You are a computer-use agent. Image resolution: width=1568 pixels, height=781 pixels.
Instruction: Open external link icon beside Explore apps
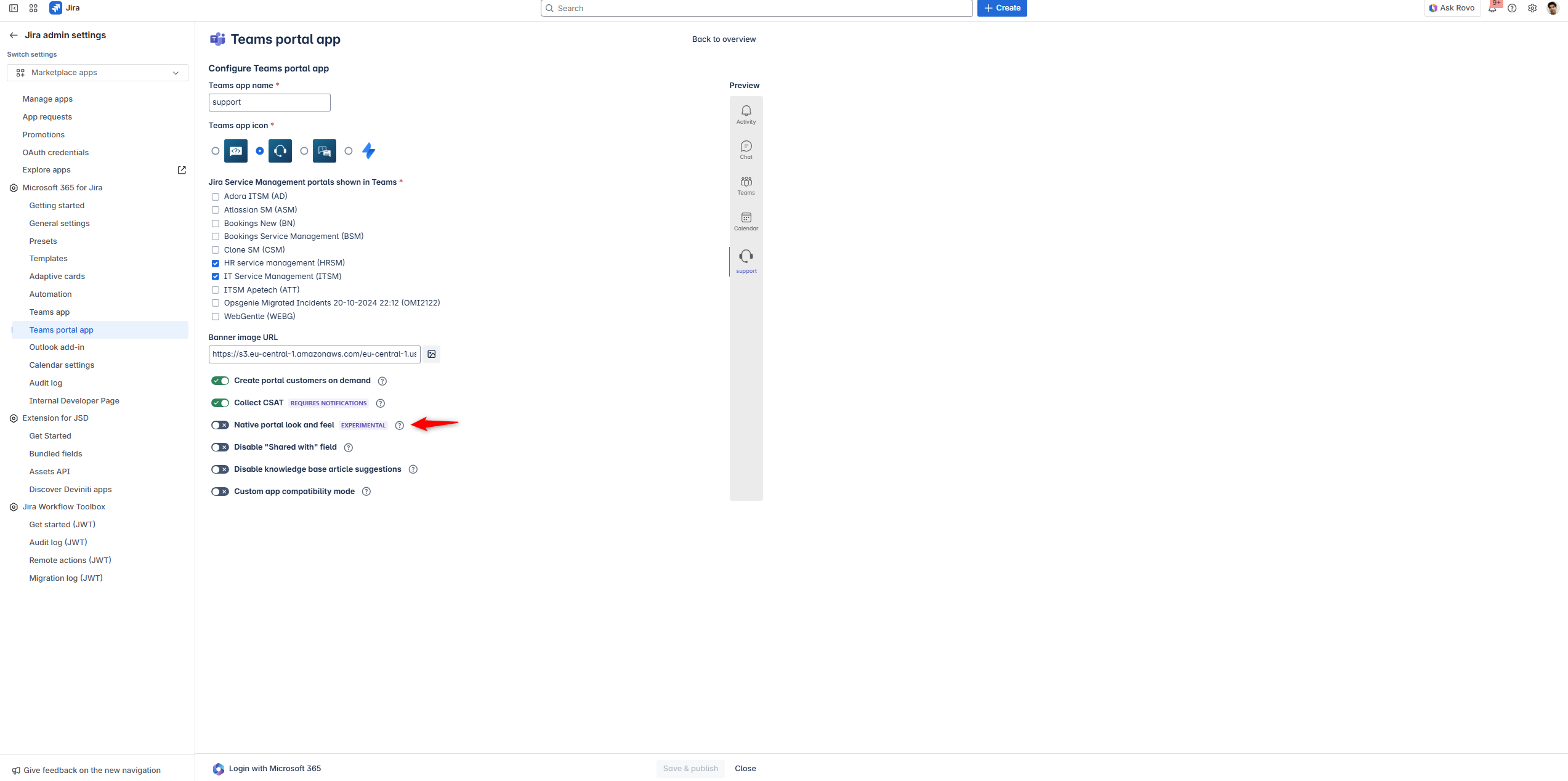[182, 170]
